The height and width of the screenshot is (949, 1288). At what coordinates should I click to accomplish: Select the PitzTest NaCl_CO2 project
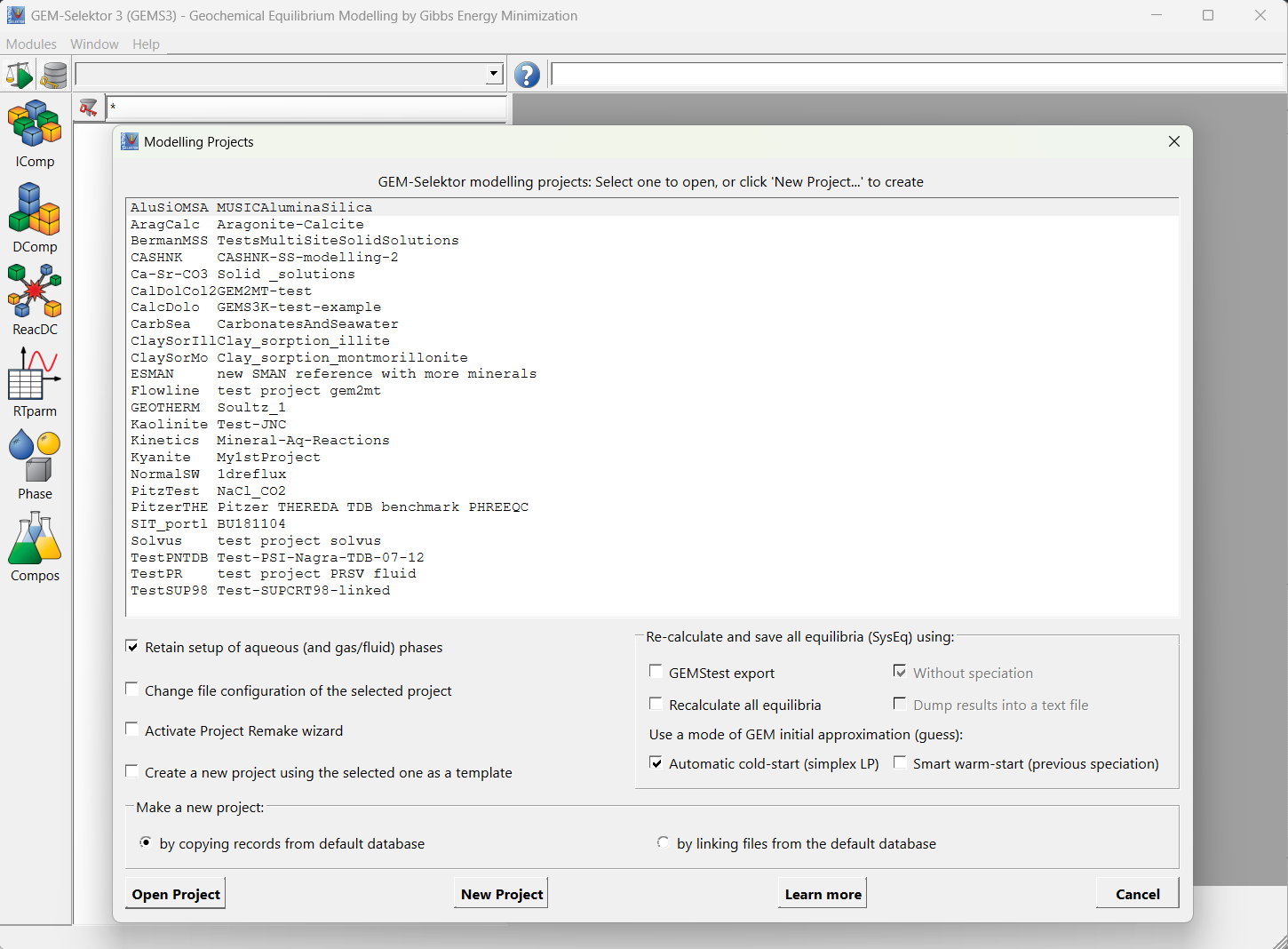652,490
